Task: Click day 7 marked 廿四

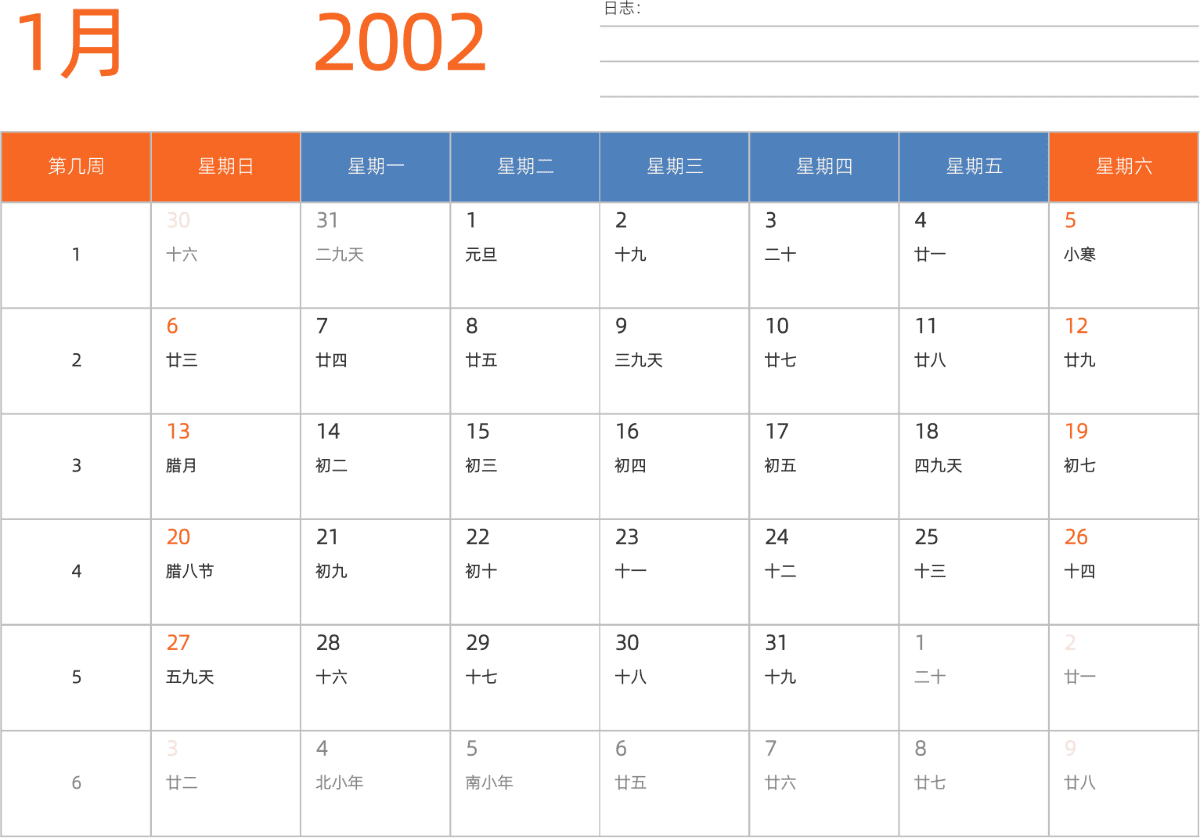Action: pos(376,361)
